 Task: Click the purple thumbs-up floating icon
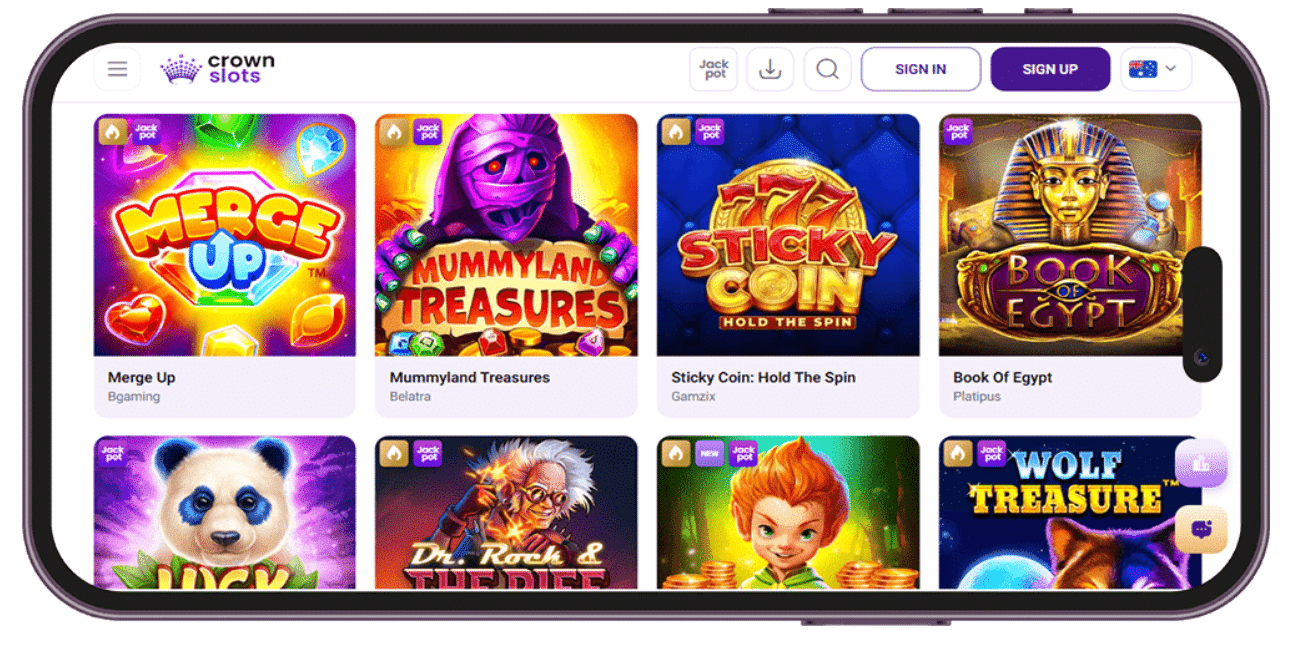click(1201, 463)
